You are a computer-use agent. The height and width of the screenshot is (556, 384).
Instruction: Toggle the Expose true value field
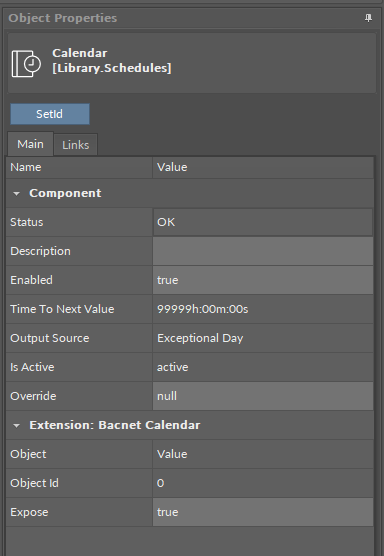pos(263,512)
